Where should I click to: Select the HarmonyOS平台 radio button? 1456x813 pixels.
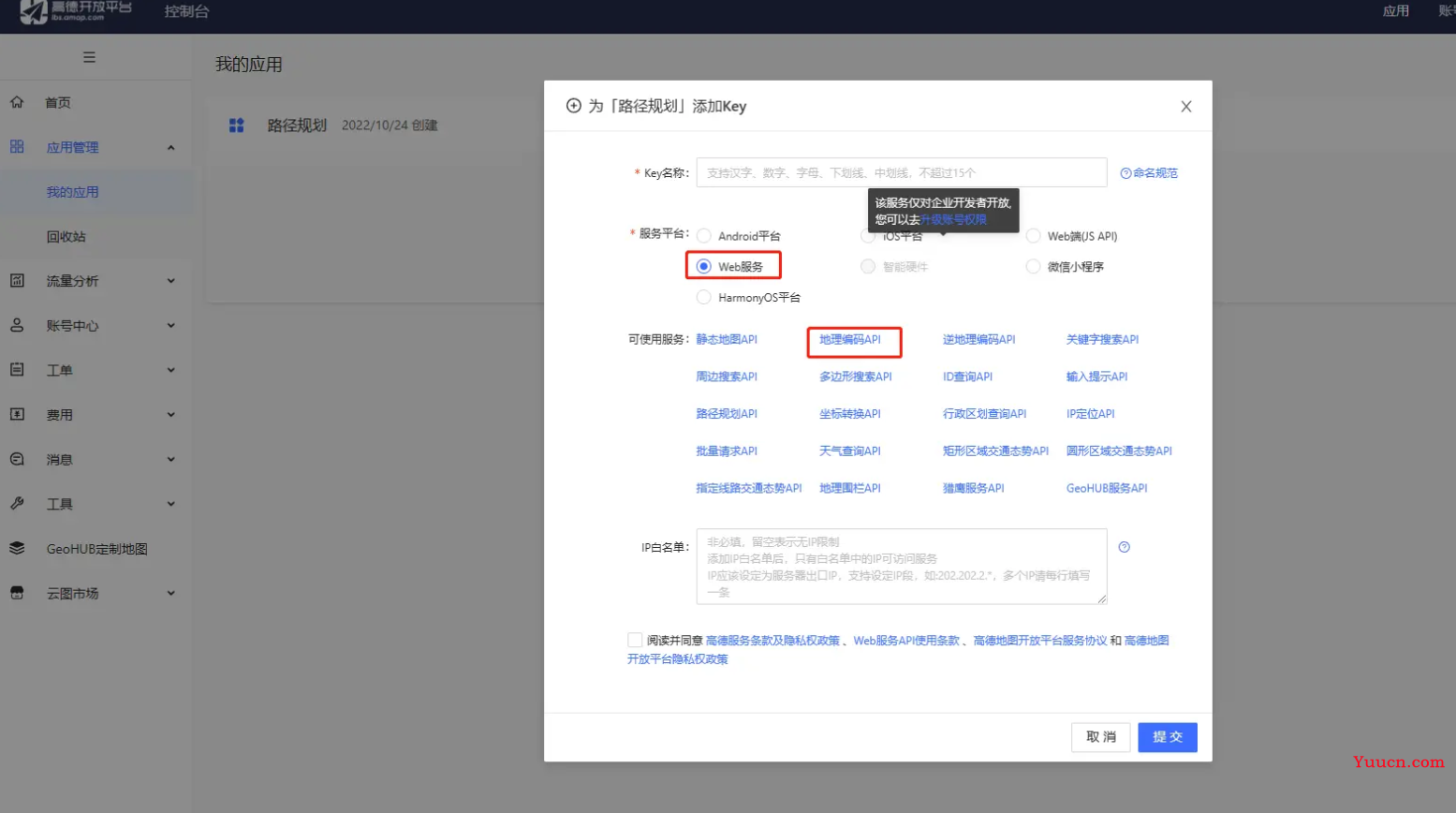click(x=704, y=298)
